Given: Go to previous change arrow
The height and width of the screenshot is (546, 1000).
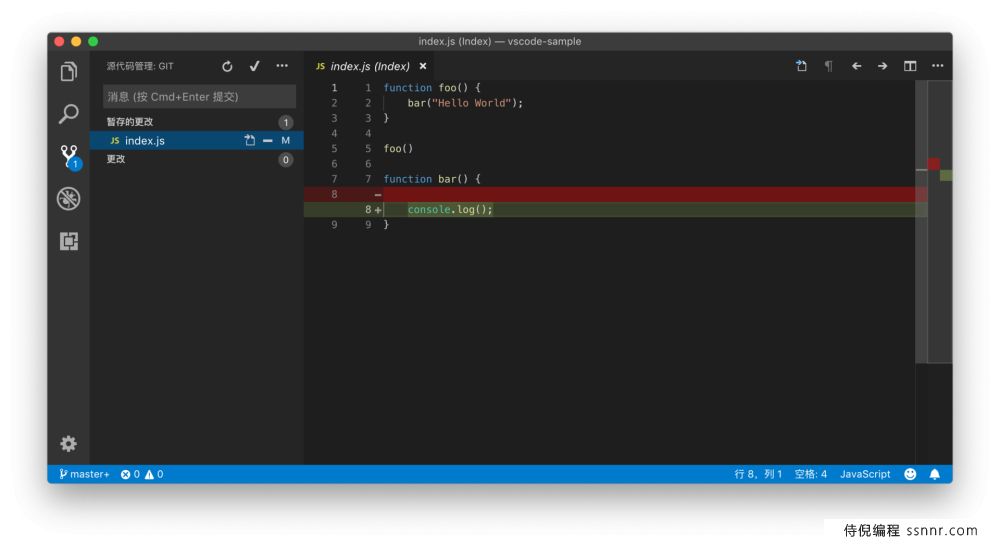Looking at the screenshot, I should click(856, 66).
